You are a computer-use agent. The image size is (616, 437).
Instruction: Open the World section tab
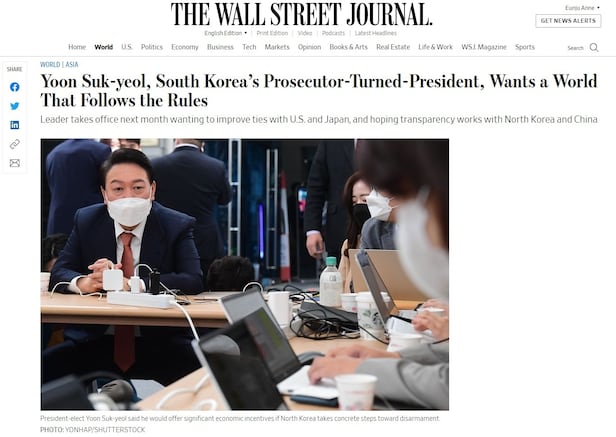[x=104, y=47]
